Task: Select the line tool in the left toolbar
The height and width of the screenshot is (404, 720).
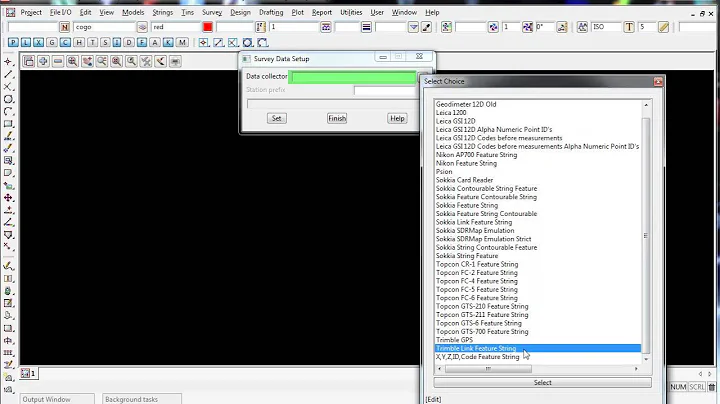Action: click(x=8, y=74)
